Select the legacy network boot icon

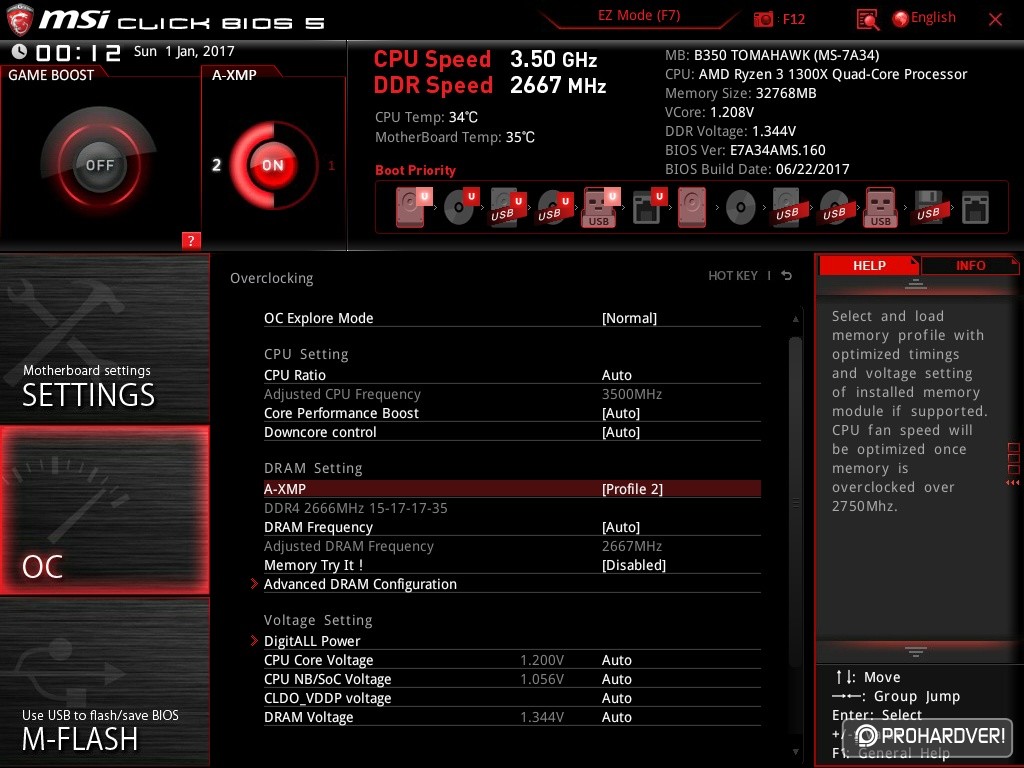click(975, 207)
